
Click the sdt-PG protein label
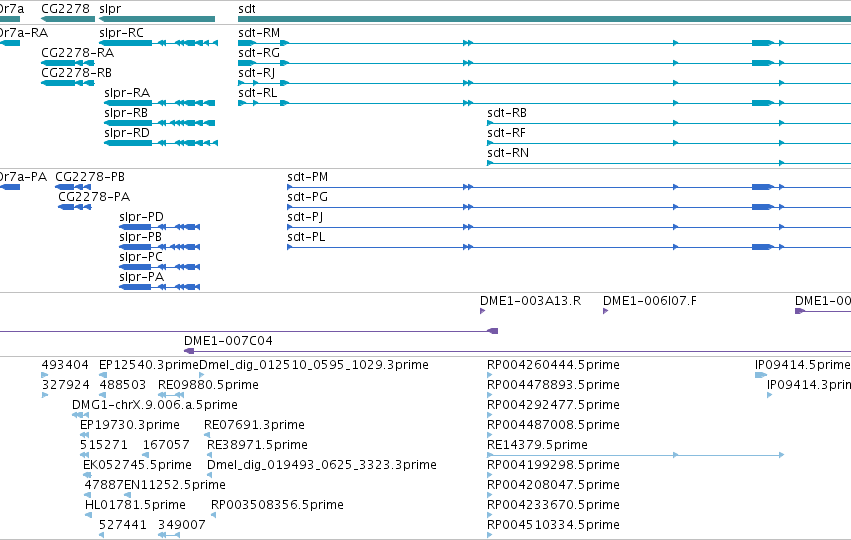[308, 197]
